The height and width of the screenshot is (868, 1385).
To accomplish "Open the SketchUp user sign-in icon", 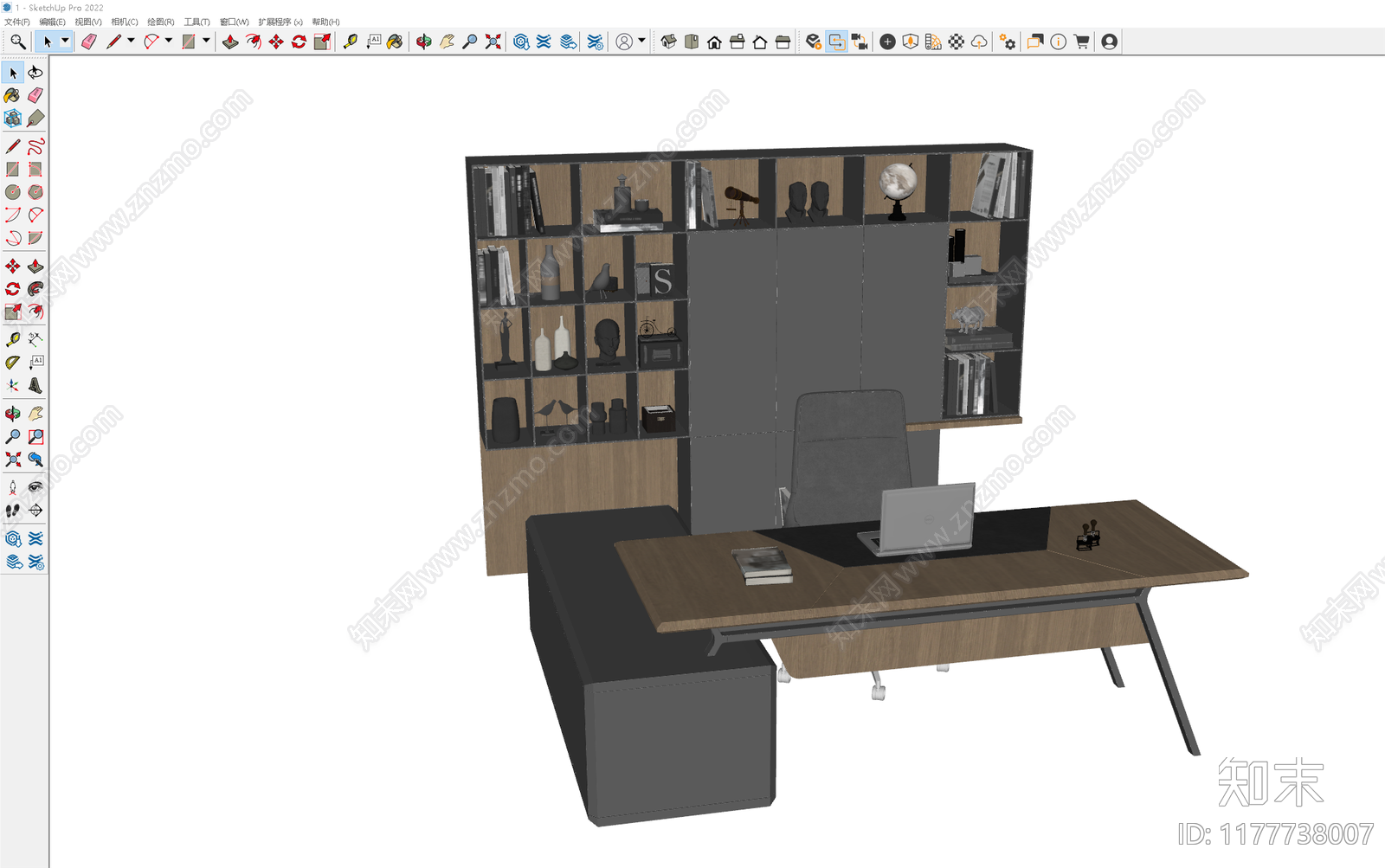I will coord(624,42).
